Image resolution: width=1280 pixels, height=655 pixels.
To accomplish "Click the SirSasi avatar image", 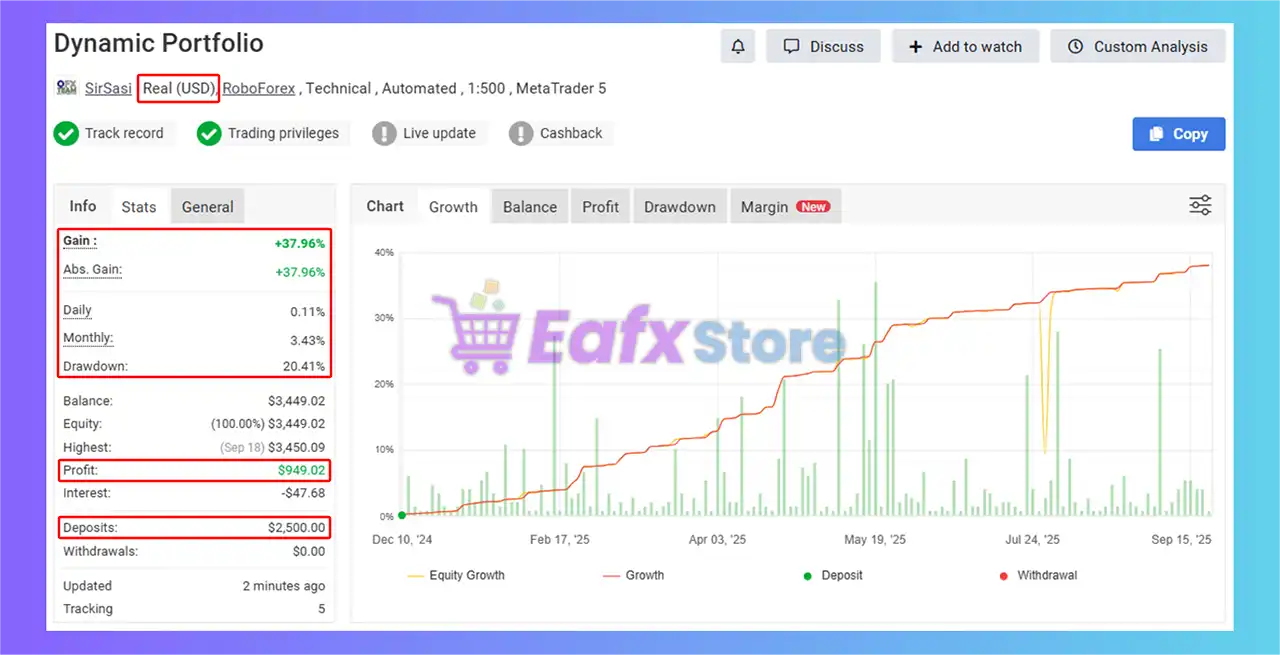I will click(x=66, y=88).
